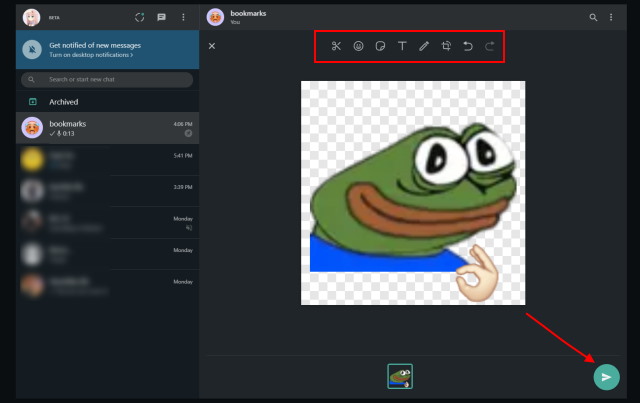Viewport: 640px width, 403px height.
Task: Click bookmarks title in chat header
Action: pos(248,13)
